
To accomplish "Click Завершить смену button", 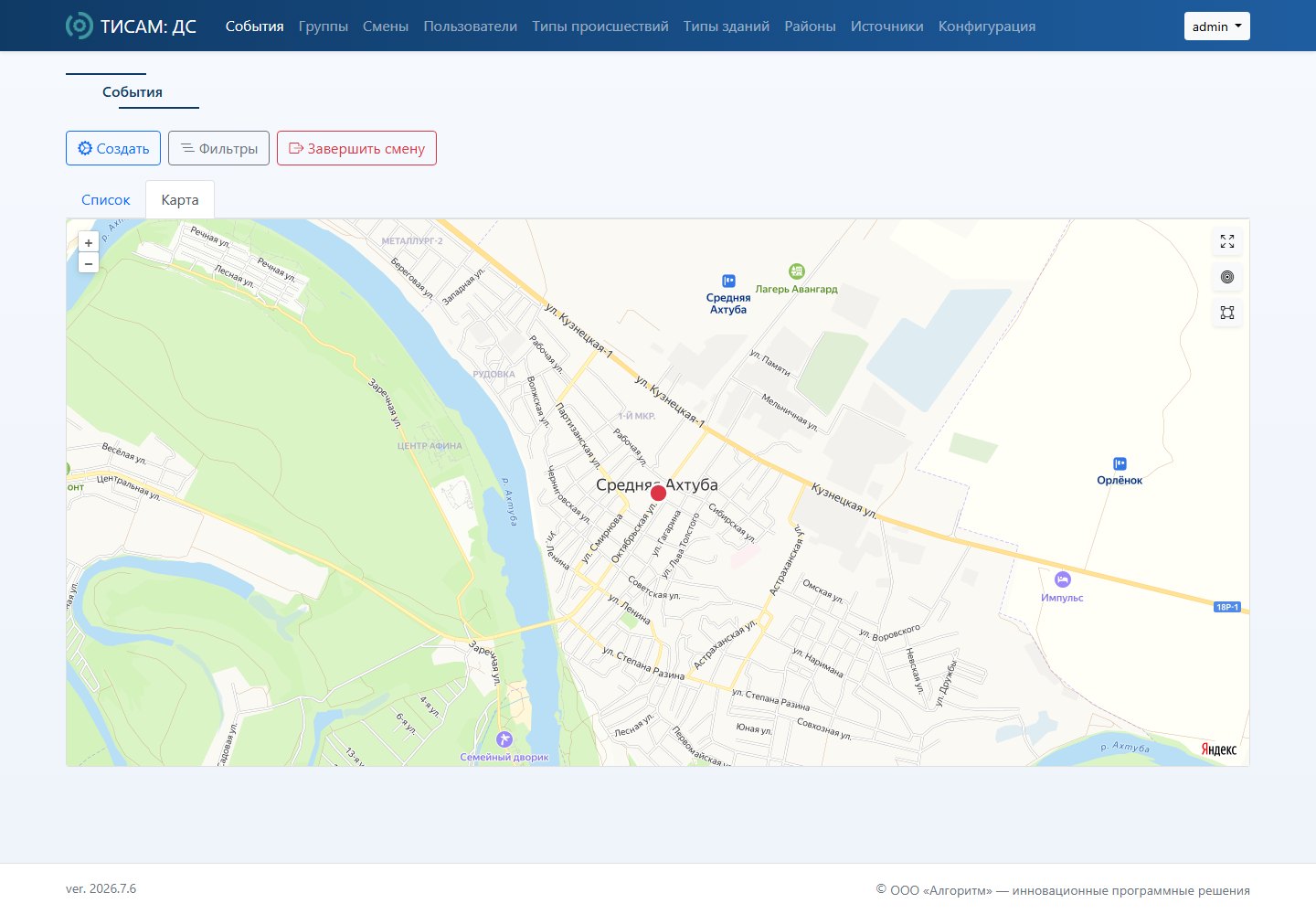I will [x=356, y=148].
